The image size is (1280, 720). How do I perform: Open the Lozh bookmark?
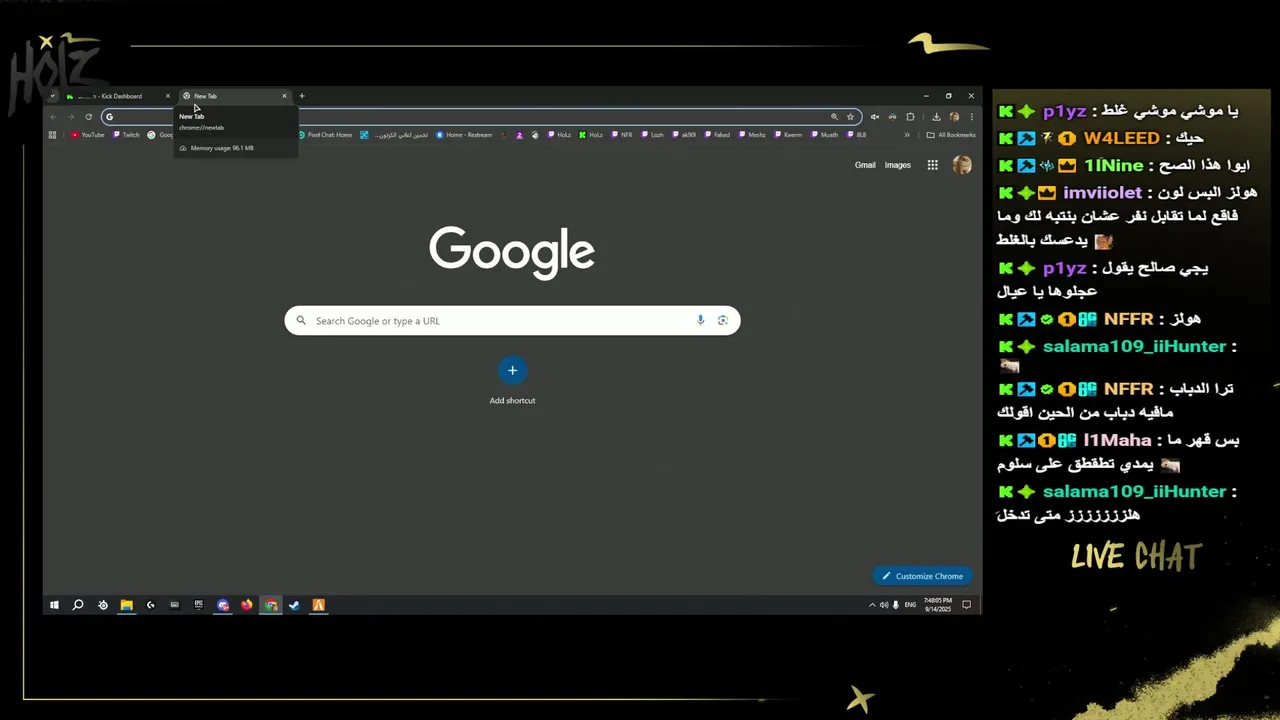click(x=652, y=135)
